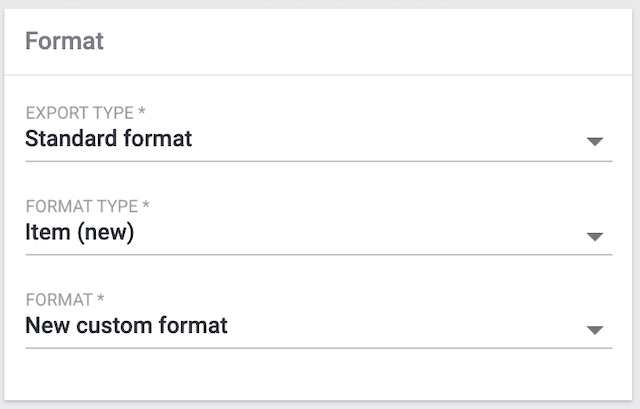
Task: Click the underline beneath "Item (new)"
Action: coord(318,254)
